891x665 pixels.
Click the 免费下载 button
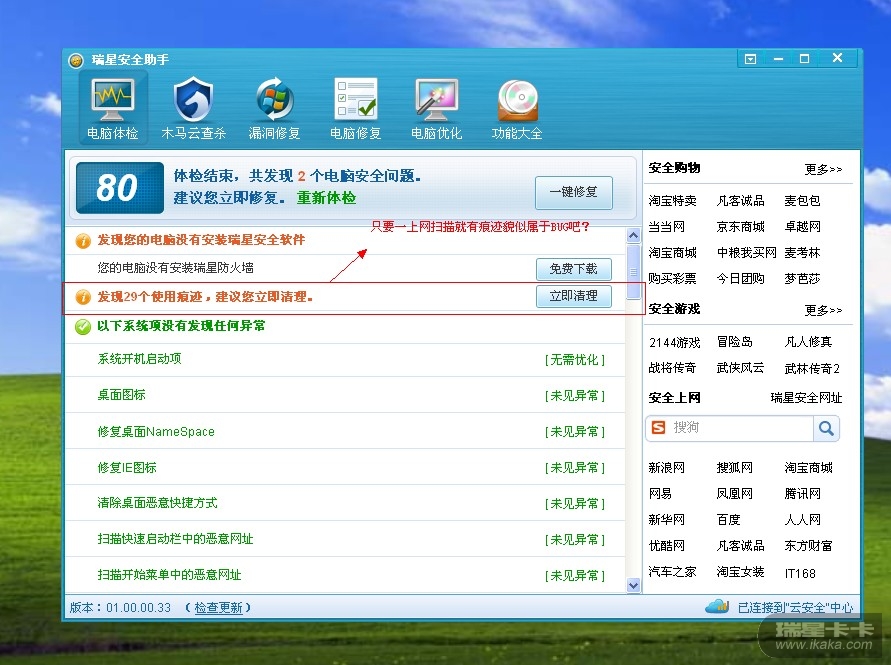click(x=573, y=269)
